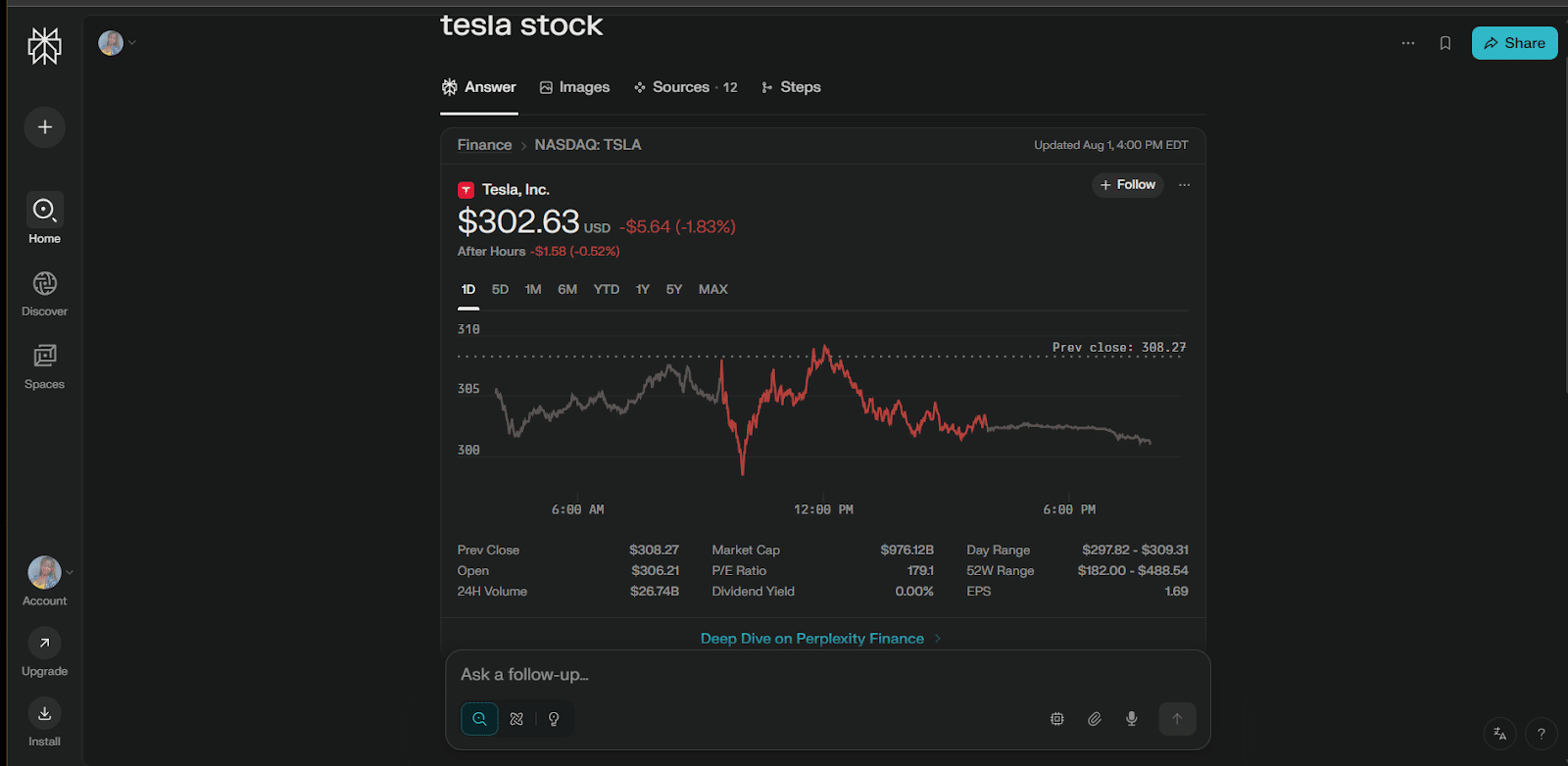1568x766 pixels.
Task: Click the 24H Volume value $26.74B
Action: coord(655,592)
